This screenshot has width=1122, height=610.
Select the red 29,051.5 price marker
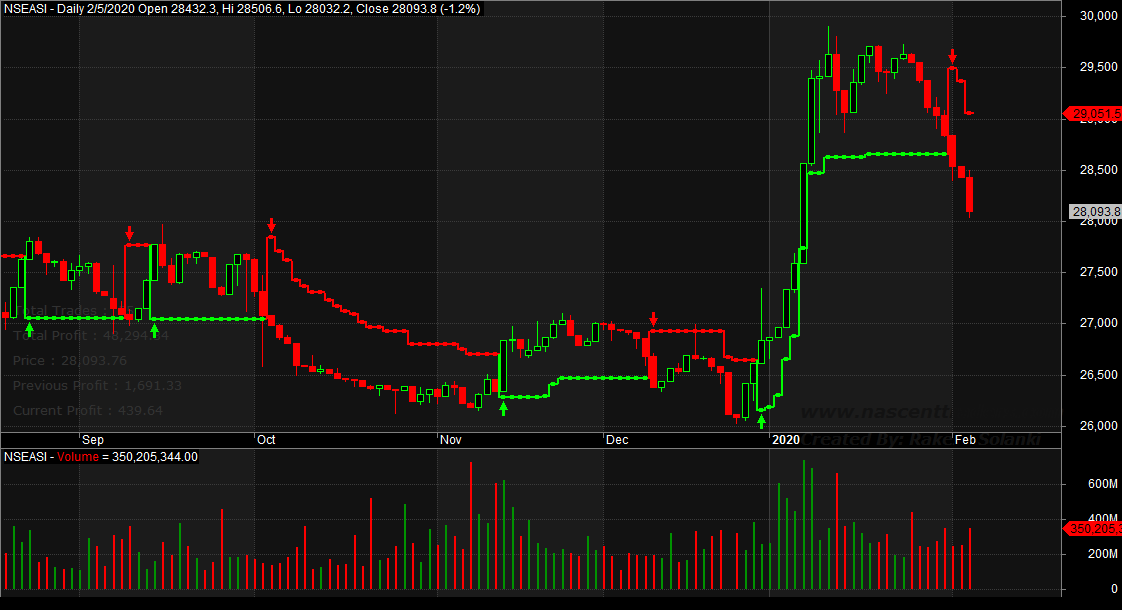click(1093, 114)
